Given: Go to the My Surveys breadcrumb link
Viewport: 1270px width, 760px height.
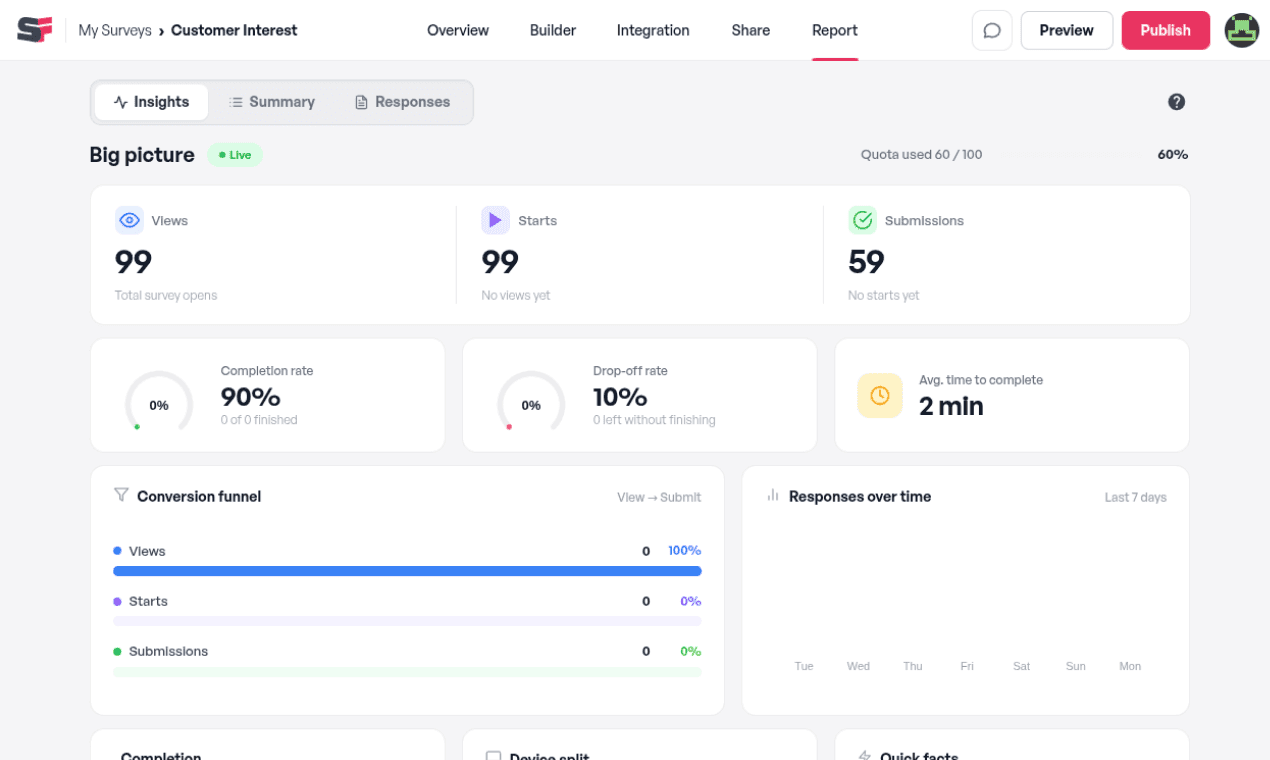Looking at the screenshot, I should (x=115, y=30).
